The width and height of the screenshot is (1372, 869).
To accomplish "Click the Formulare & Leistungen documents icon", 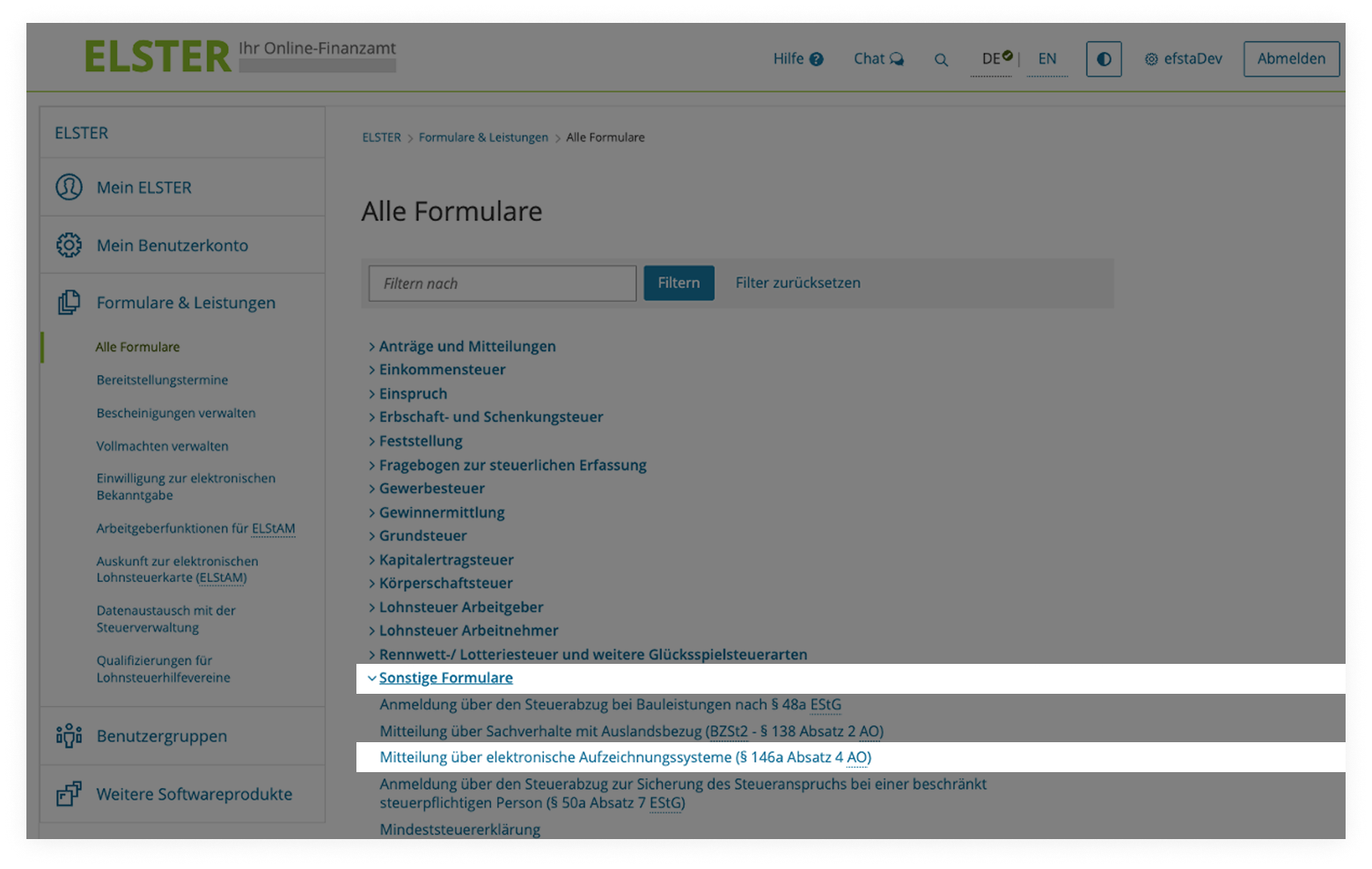I will click(69, 302).
